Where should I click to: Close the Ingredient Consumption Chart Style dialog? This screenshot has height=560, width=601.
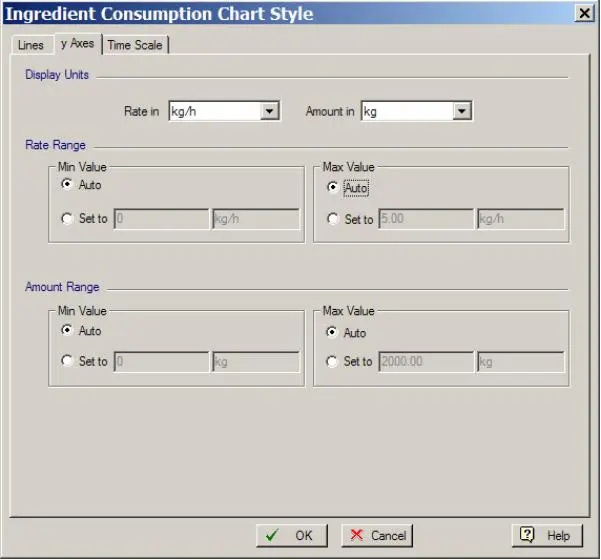point(583,13)
